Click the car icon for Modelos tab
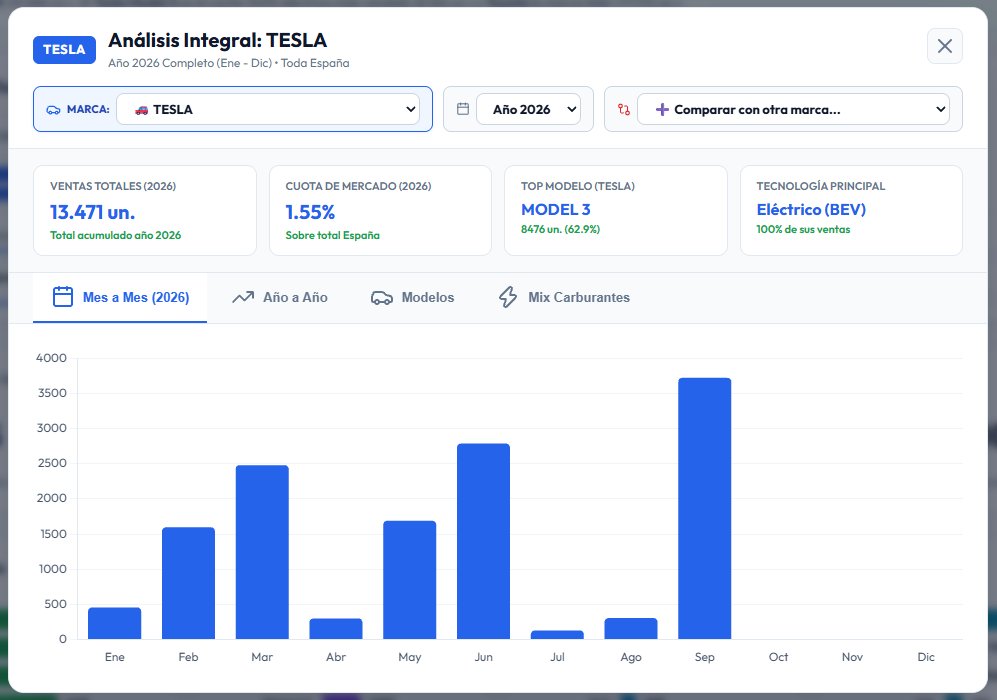This screenshot has width=997, height=700. click(x=382, y=298)
